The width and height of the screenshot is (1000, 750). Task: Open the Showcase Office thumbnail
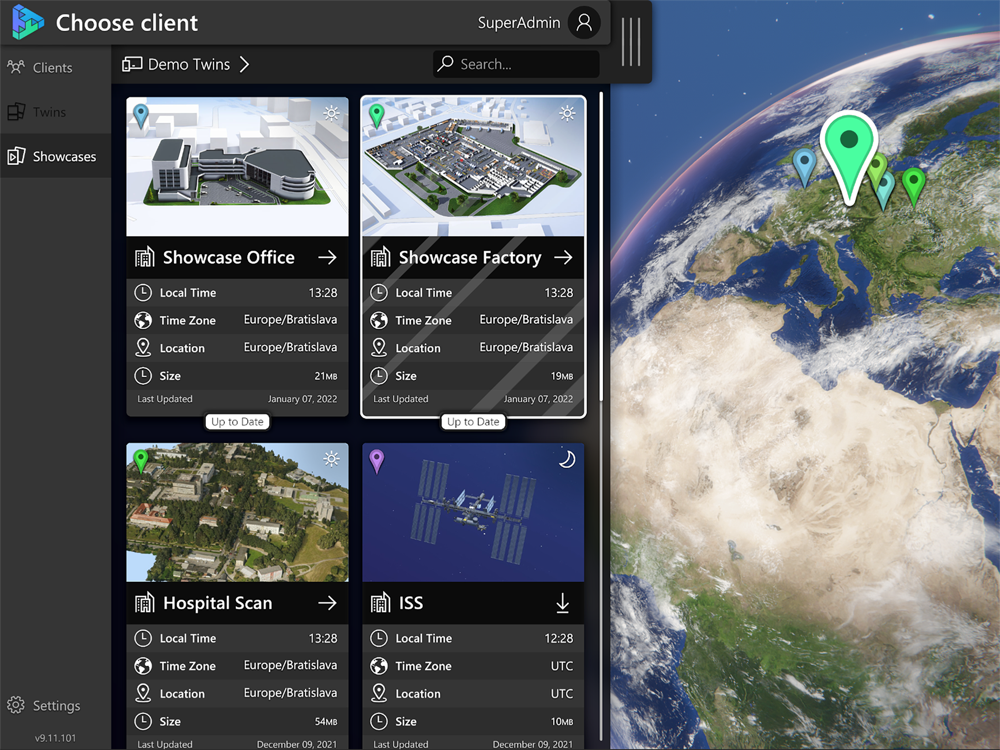pyautogui.click(x=237, y=166)
